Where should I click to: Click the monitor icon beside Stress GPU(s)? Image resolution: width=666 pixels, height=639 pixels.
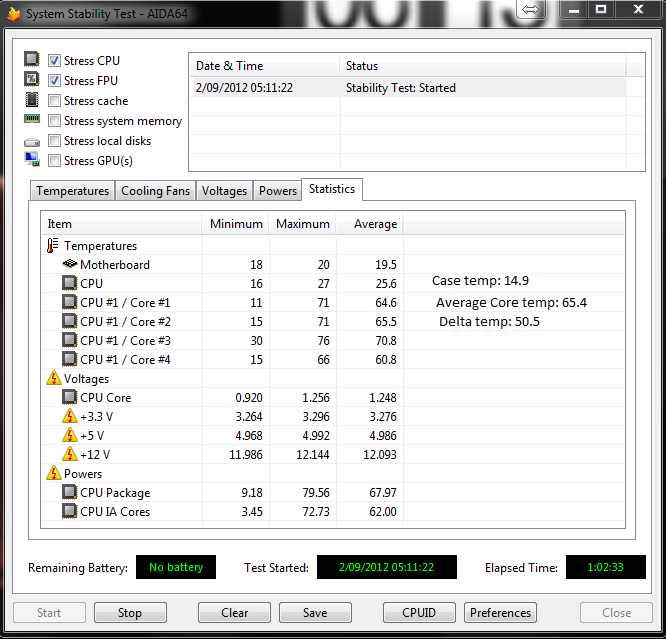coord(32,159)
